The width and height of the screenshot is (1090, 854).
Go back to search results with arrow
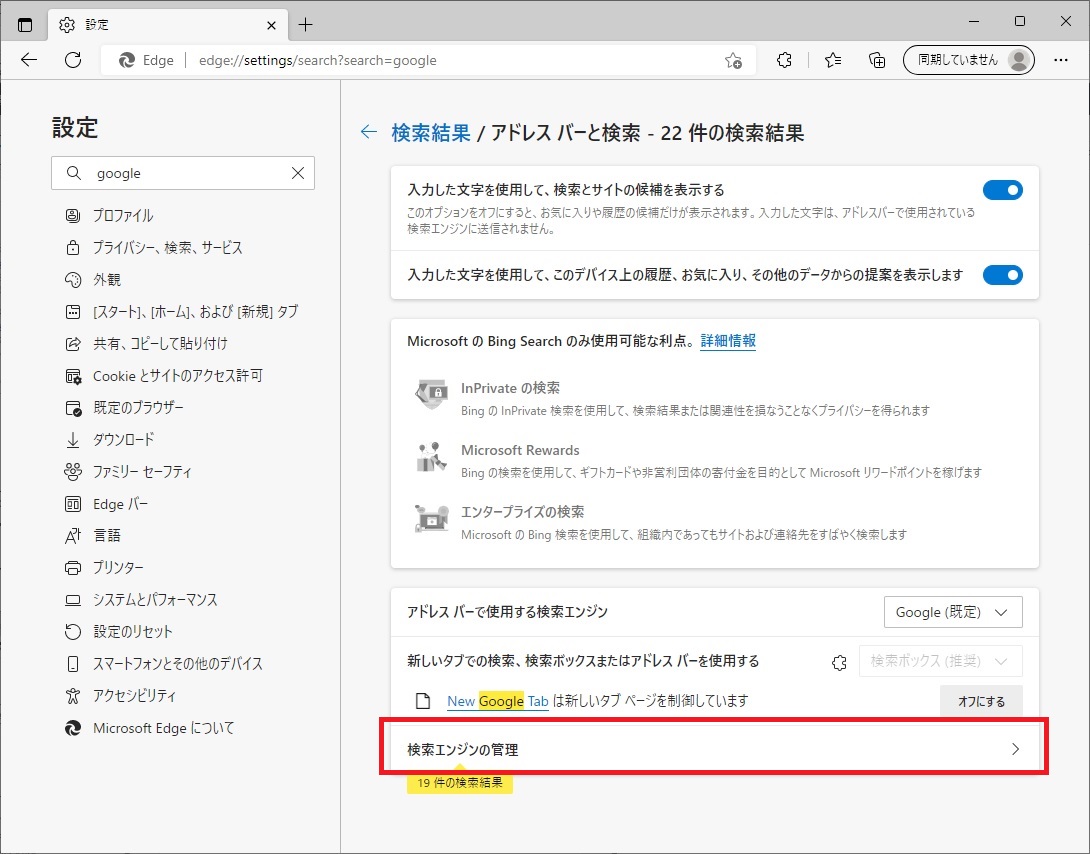click(x=368, y=131)
